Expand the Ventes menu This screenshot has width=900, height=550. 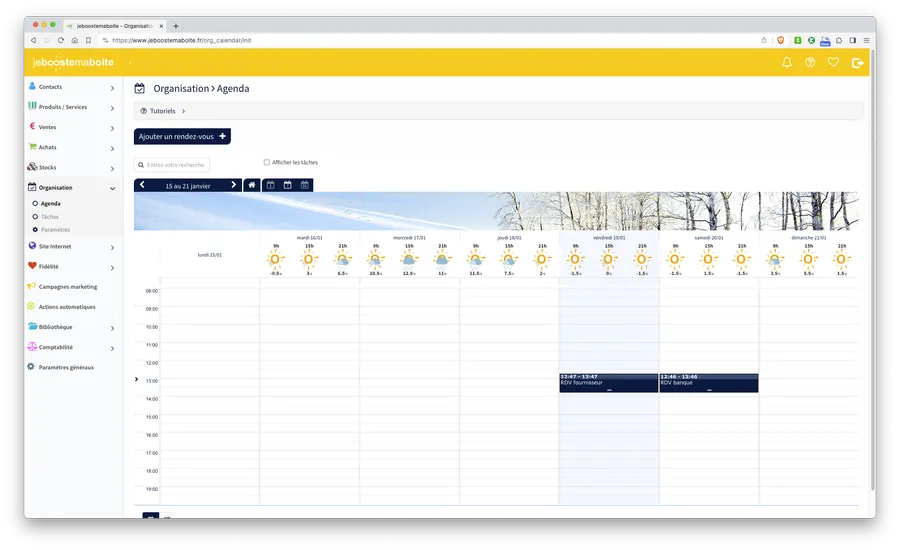72,127
